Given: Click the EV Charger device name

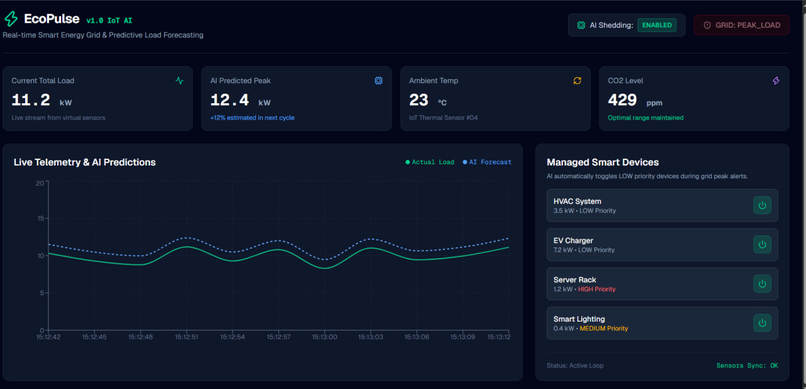Looking at the screenshot, I should [x=573, y=240].
